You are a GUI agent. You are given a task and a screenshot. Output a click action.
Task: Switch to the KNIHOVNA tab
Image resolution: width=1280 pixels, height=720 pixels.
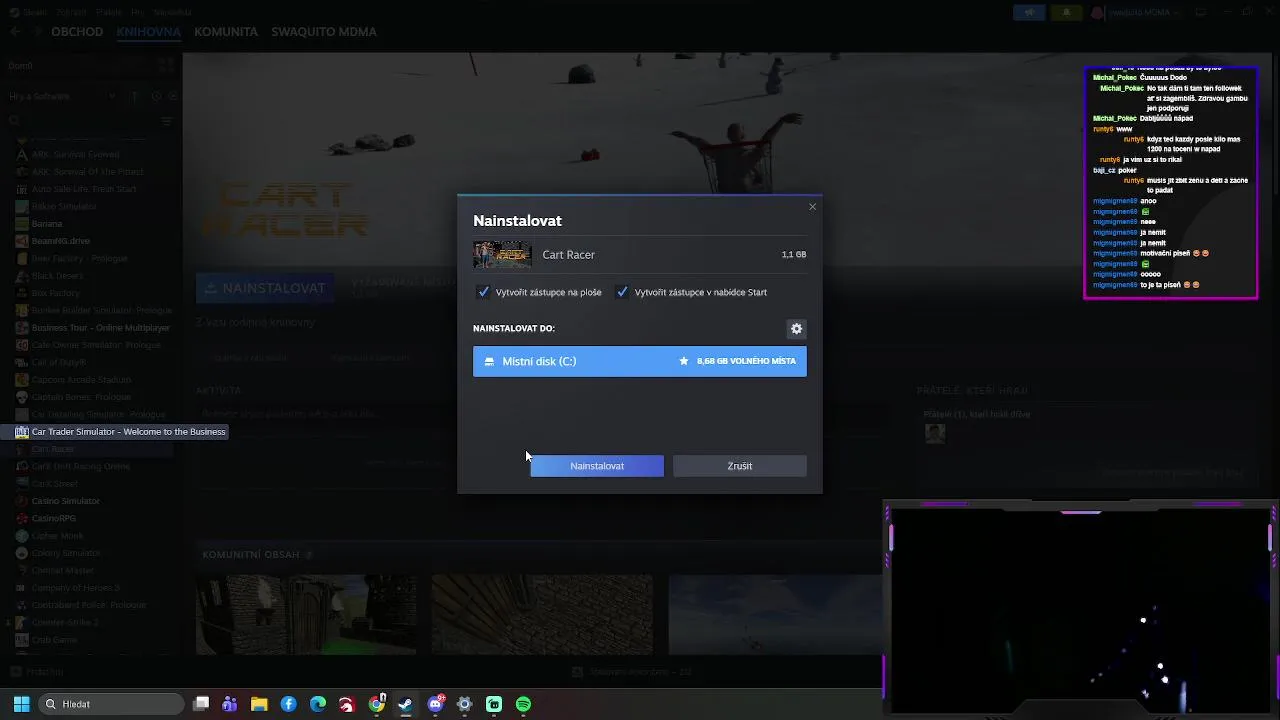pyautogui.click(x=148, y=32)
